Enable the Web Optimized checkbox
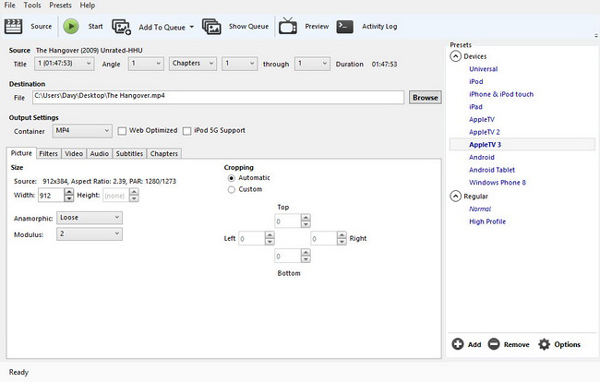The width and height of the screenshot is (600, 382). pyautogui.click(x=122, y=131)
